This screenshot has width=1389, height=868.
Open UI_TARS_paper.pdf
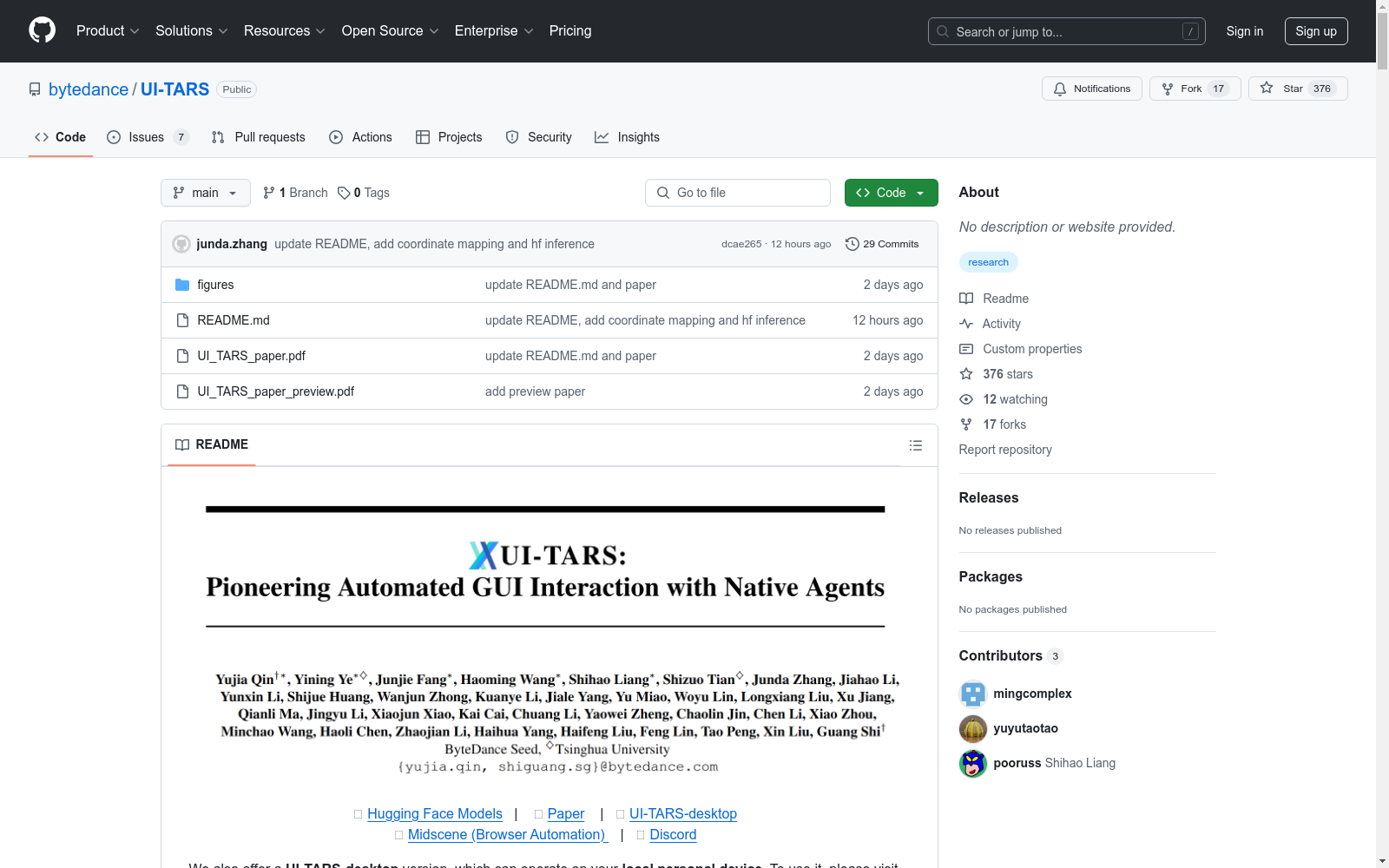click(x=251, y=356)
